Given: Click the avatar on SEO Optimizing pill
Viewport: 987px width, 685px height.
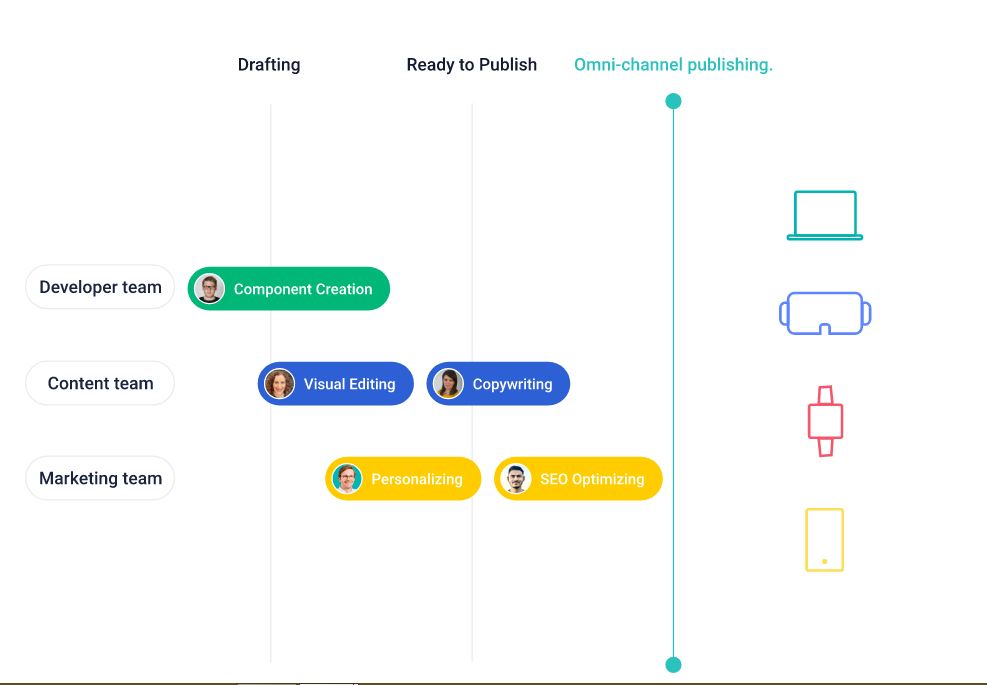Looking at the screenshot, I should click(x=518, y=478).
